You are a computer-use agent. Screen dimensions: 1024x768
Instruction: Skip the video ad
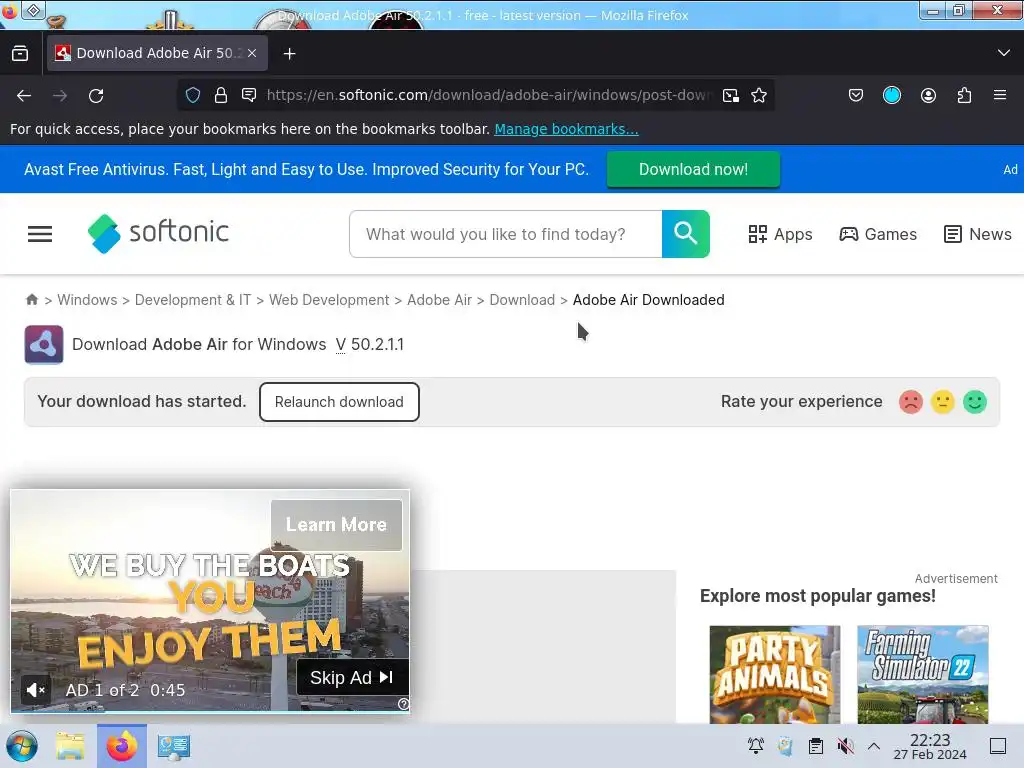pos(353,677)
